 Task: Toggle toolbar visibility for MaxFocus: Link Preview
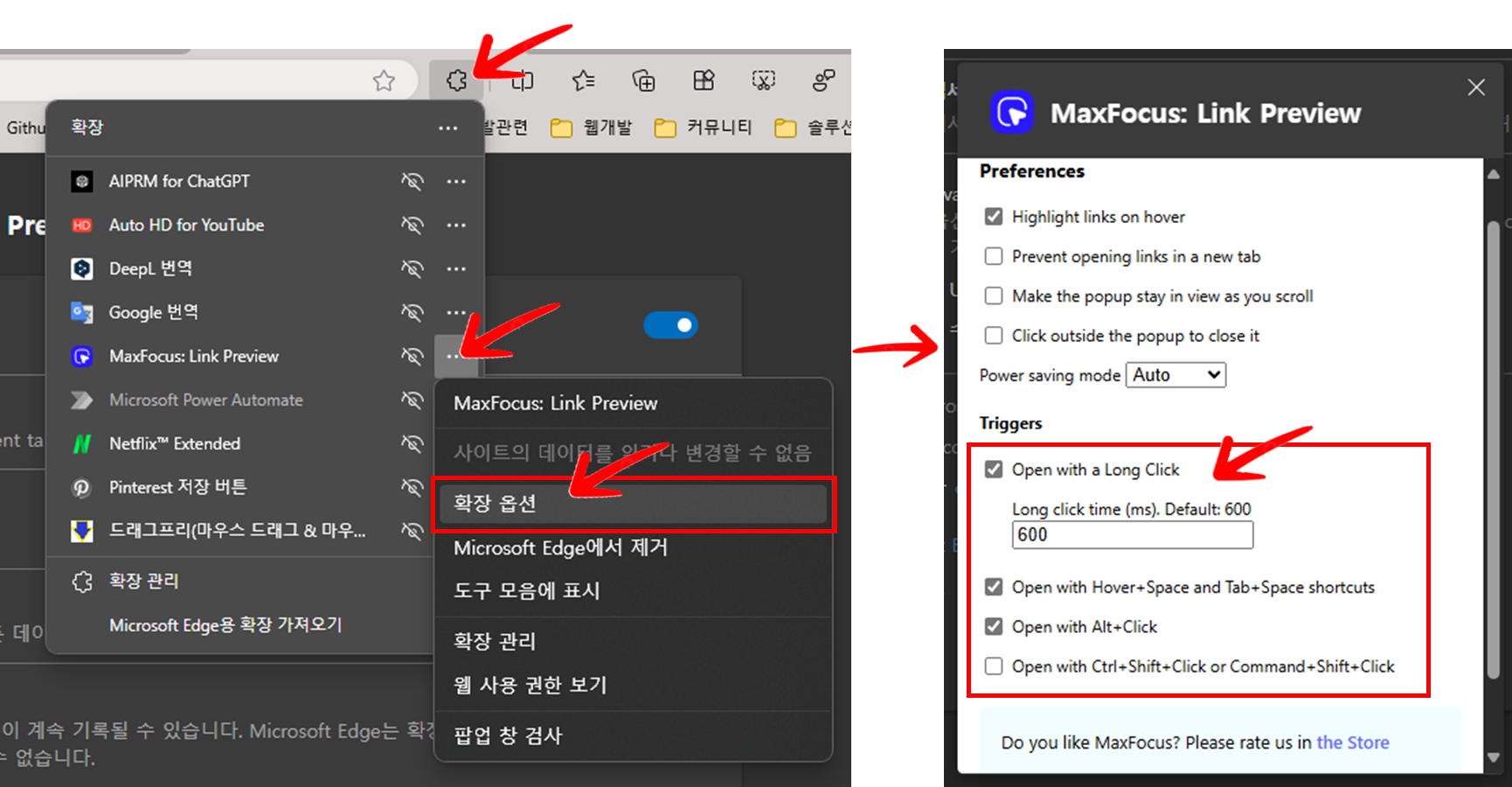(x=413, y=356)
